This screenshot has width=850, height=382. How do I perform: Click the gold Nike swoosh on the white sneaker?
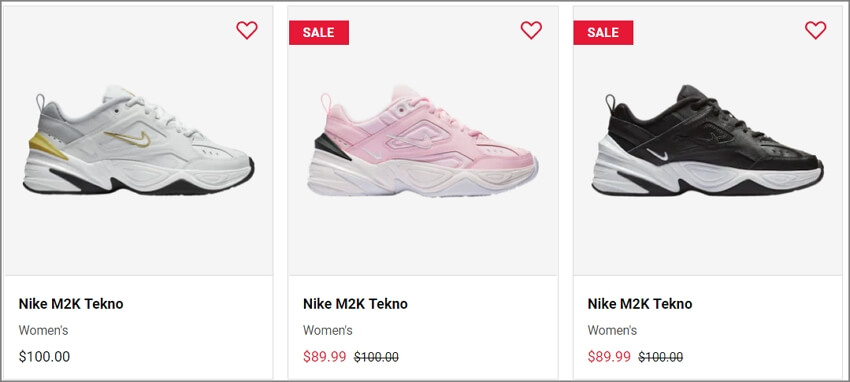pos(128,138)
